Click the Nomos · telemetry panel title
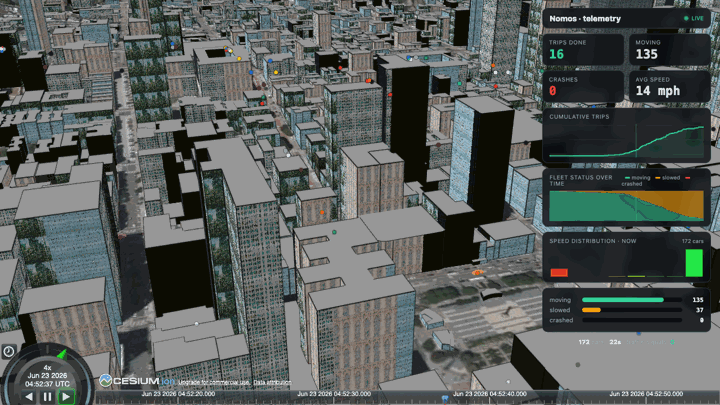Image resolution: width=720 pixels, height=405 pixels. click(x=585, y=19)
